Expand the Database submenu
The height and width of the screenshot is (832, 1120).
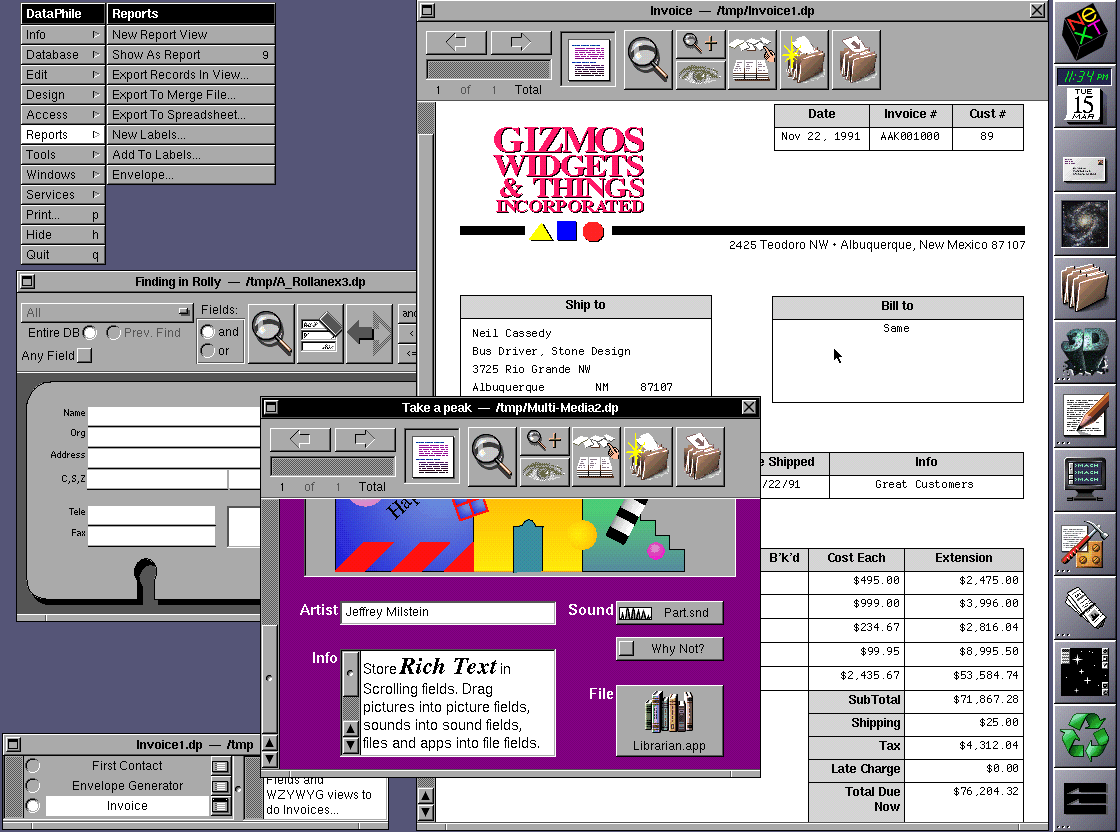point(63,55)
